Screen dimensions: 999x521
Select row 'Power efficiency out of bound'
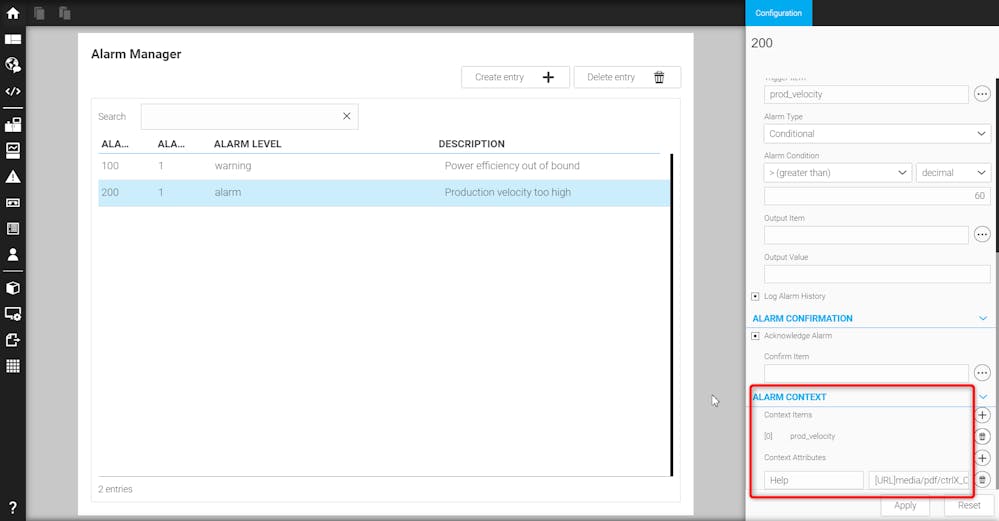[384, 166]
